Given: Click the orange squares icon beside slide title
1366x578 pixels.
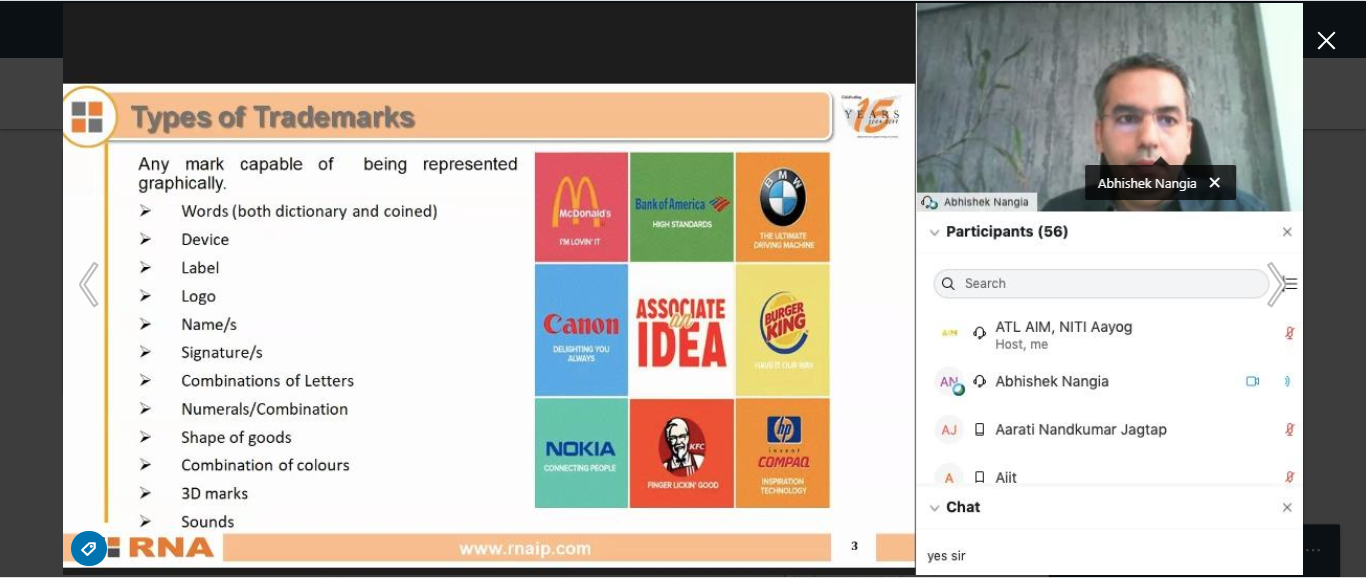Looking at the screenshot, I should (87, 117).
